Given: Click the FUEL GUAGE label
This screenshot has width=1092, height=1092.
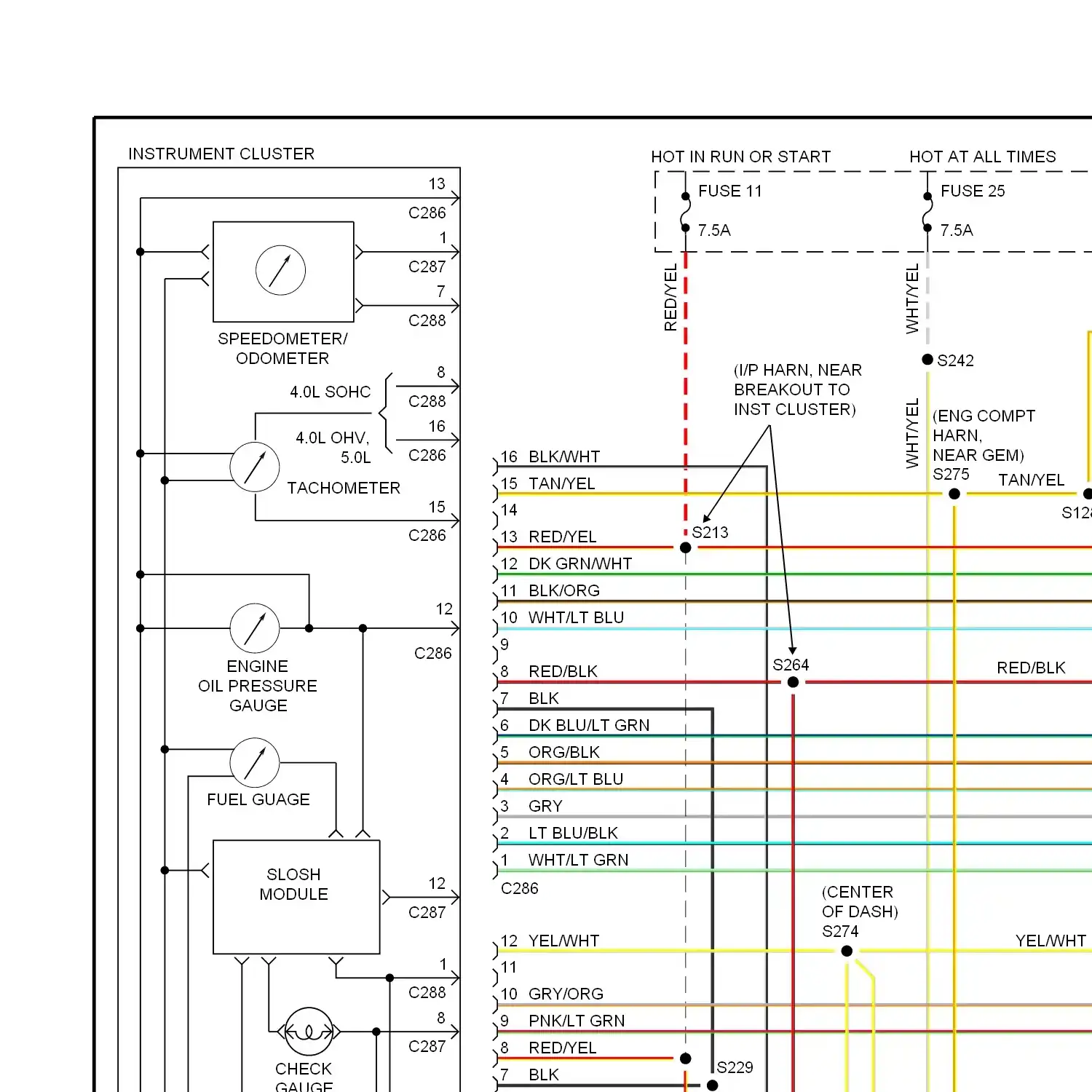Looking at the screenshot, I should [258, 799].
